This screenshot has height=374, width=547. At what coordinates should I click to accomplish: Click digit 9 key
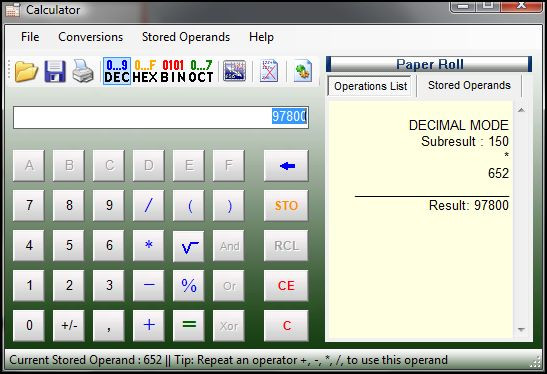[x=108, y=205]
